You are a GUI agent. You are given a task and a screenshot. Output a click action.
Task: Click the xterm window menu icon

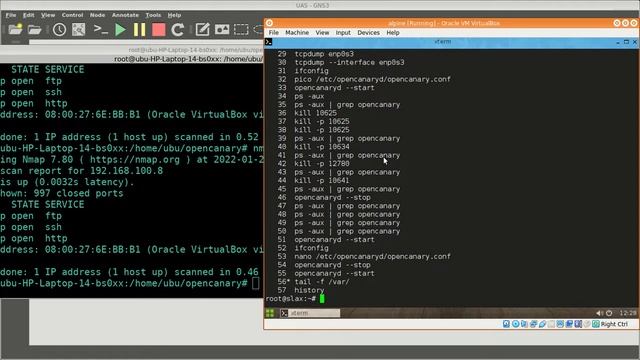pyautogui.click(x=268, y=42)
